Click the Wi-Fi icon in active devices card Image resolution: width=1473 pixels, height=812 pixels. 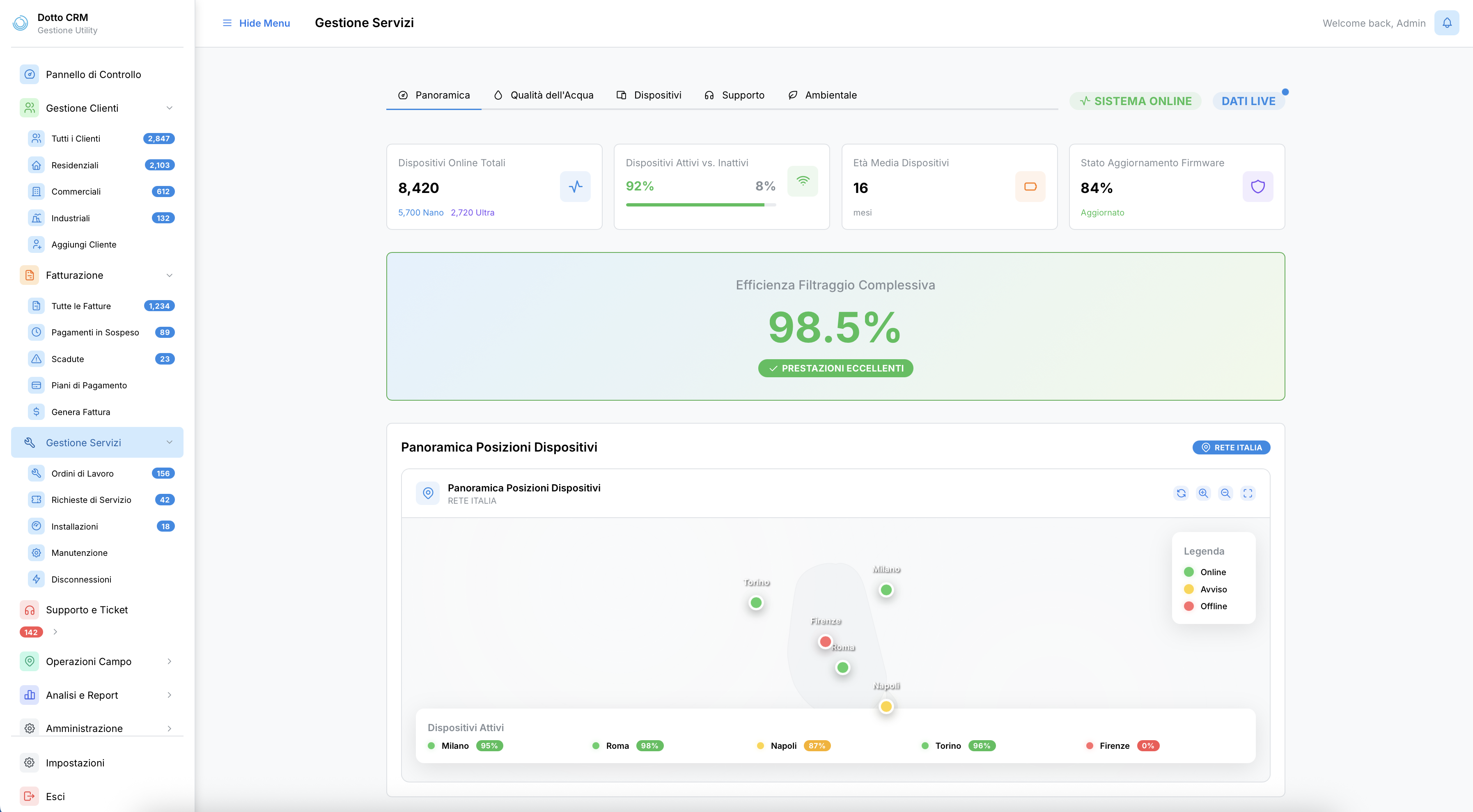[802, 181]
